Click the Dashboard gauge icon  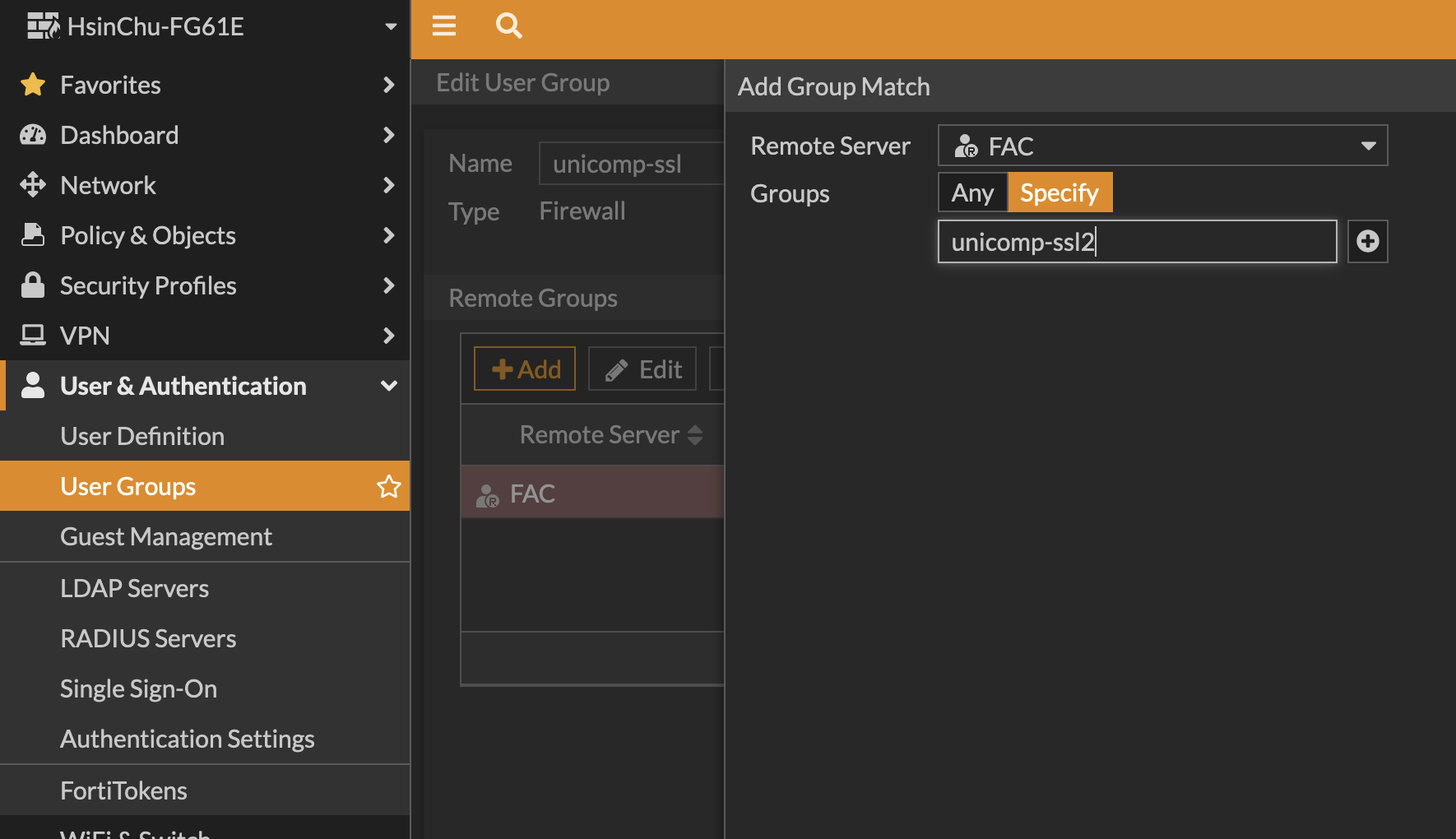tap(33, 135)
